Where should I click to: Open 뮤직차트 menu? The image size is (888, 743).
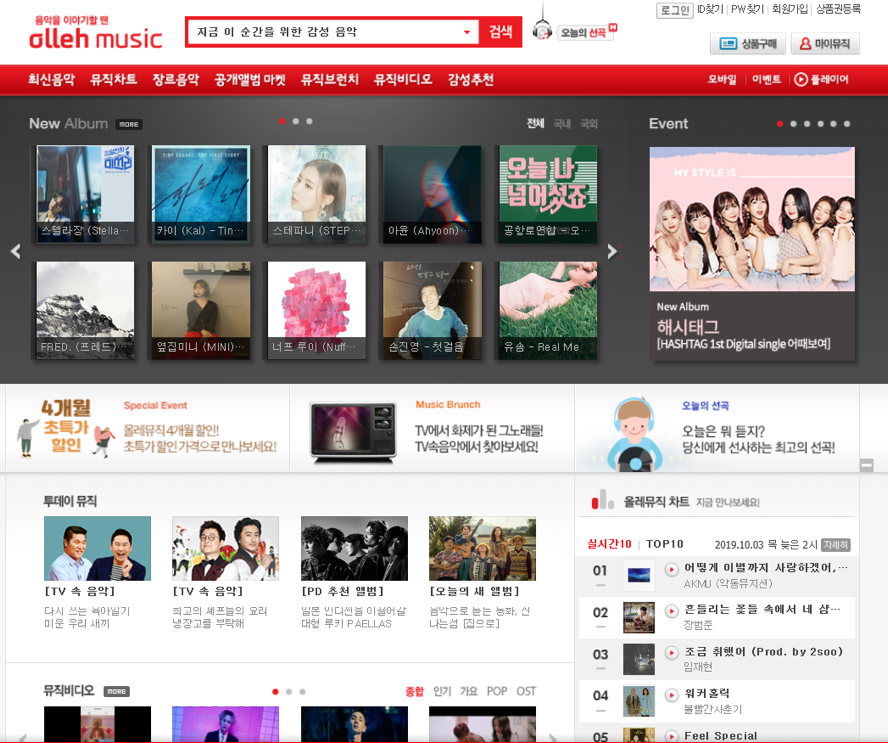[114, 79]
